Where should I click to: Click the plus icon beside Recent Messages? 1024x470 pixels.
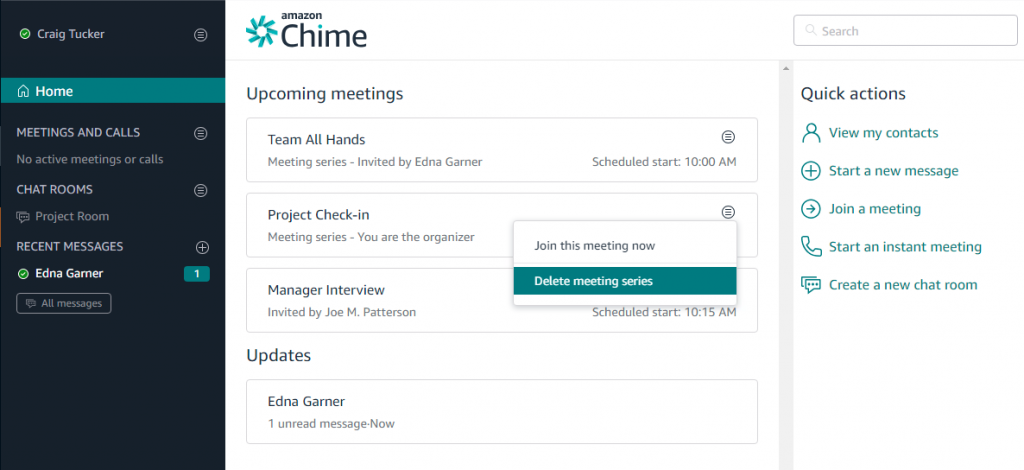click(202, 247)
